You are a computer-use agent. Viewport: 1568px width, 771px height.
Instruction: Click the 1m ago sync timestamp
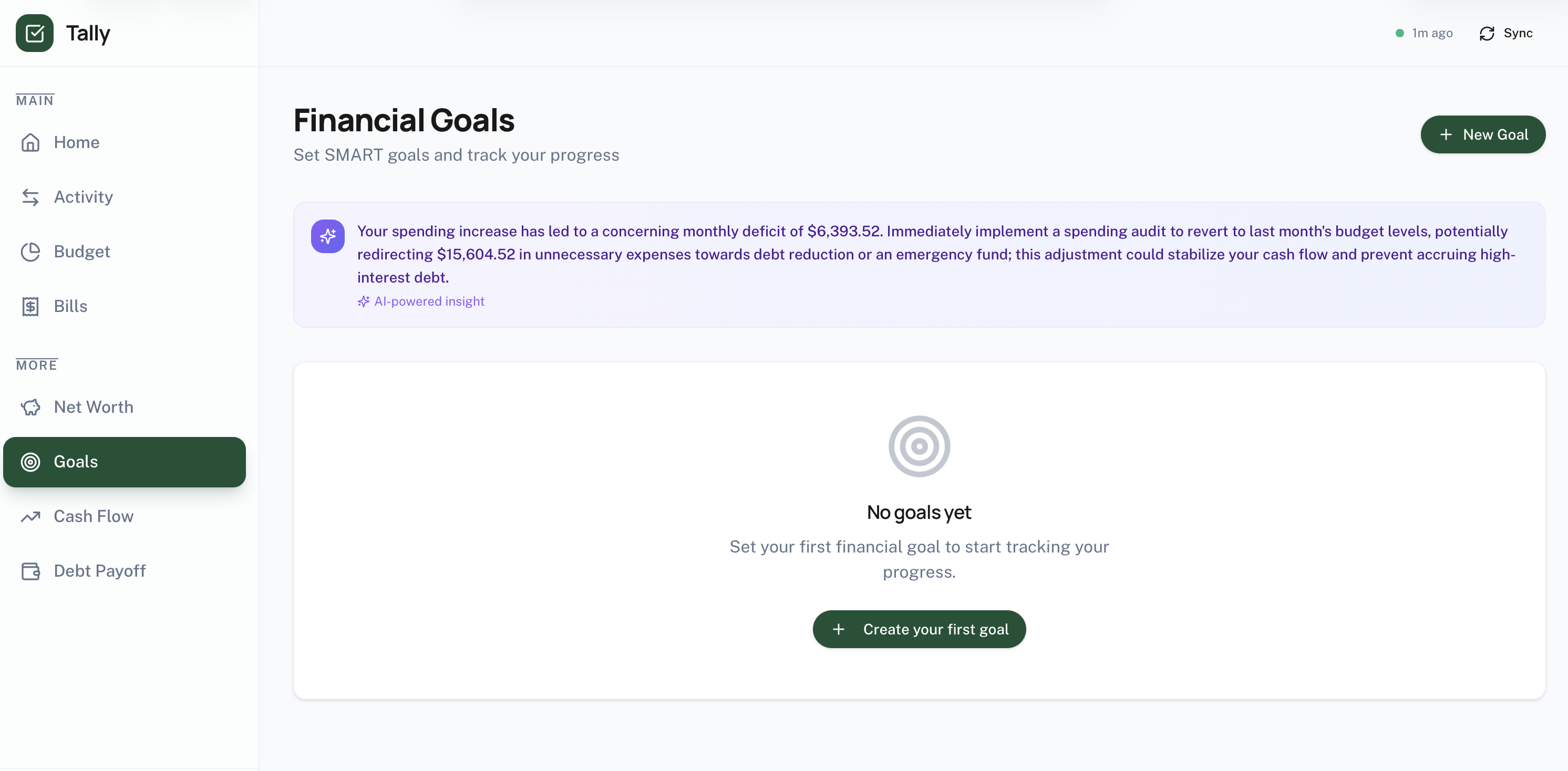click(x=1432, y=33)
